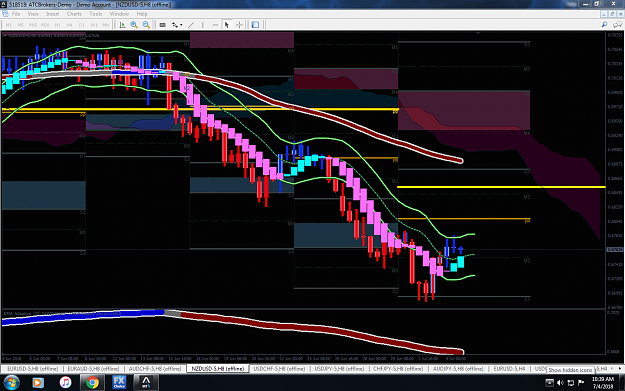Click the long yellow horizontal line at right

(501, 187)
